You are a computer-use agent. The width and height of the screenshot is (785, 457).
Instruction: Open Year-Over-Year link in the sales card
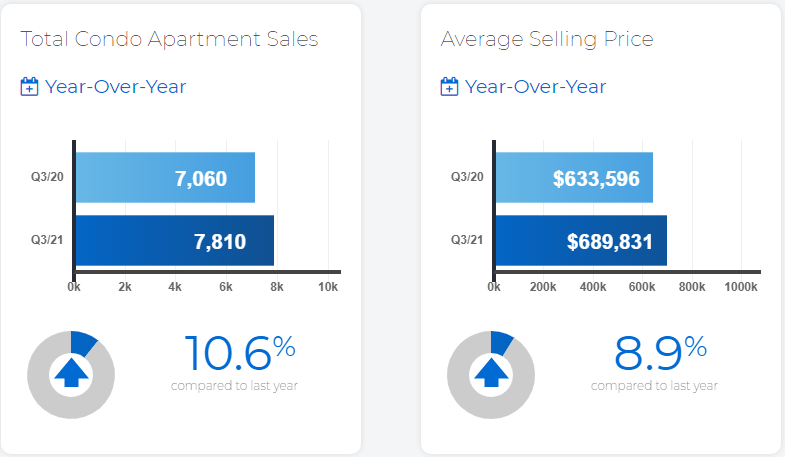(x=116, y=87)
